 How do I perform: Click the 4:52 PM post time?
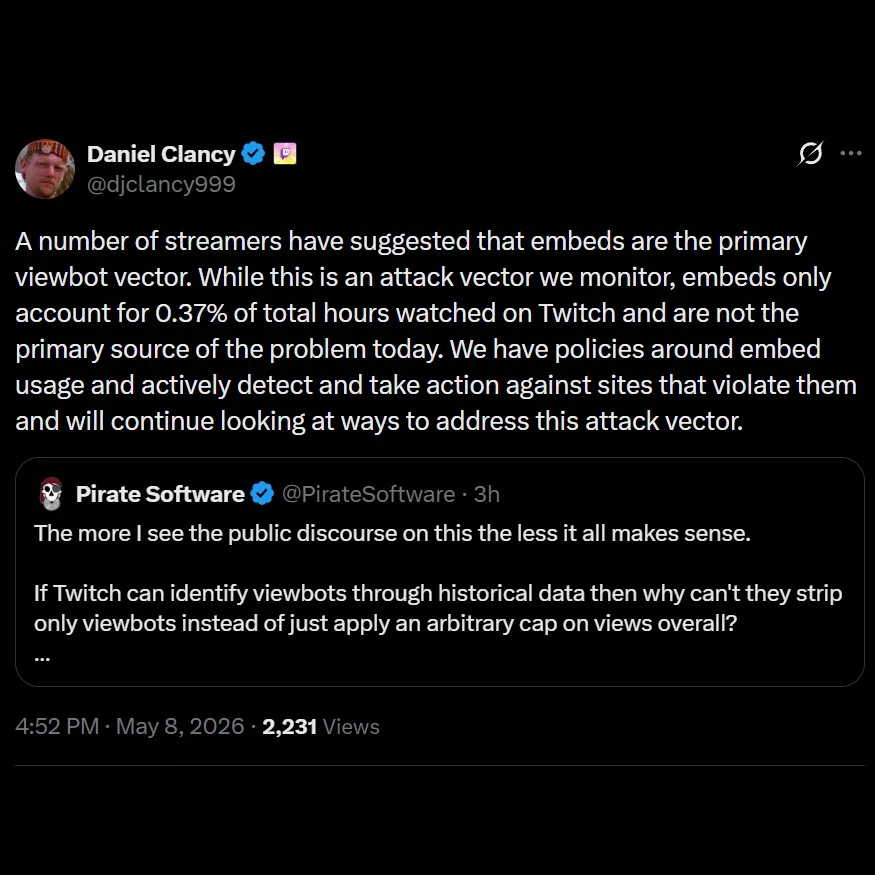pyautogui.click(x=57, y=727)
